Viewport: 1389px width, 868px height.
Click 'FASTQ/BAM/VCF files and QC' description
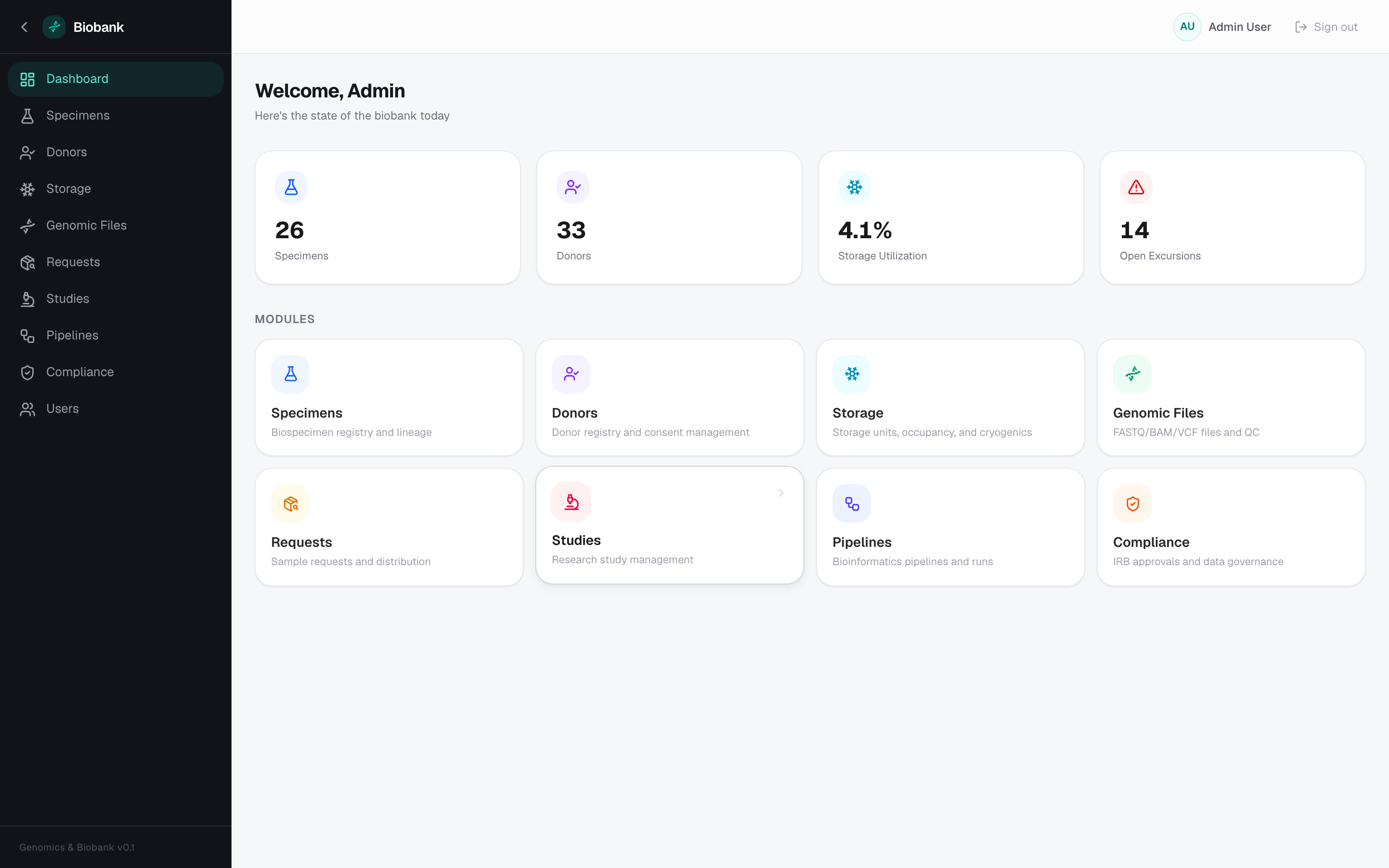pos(1186,432)
